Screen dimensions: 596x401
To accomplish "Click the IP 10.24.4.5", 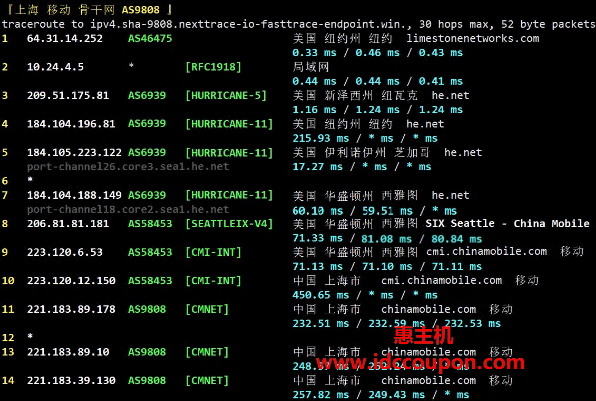I will [x=55, y=67].
